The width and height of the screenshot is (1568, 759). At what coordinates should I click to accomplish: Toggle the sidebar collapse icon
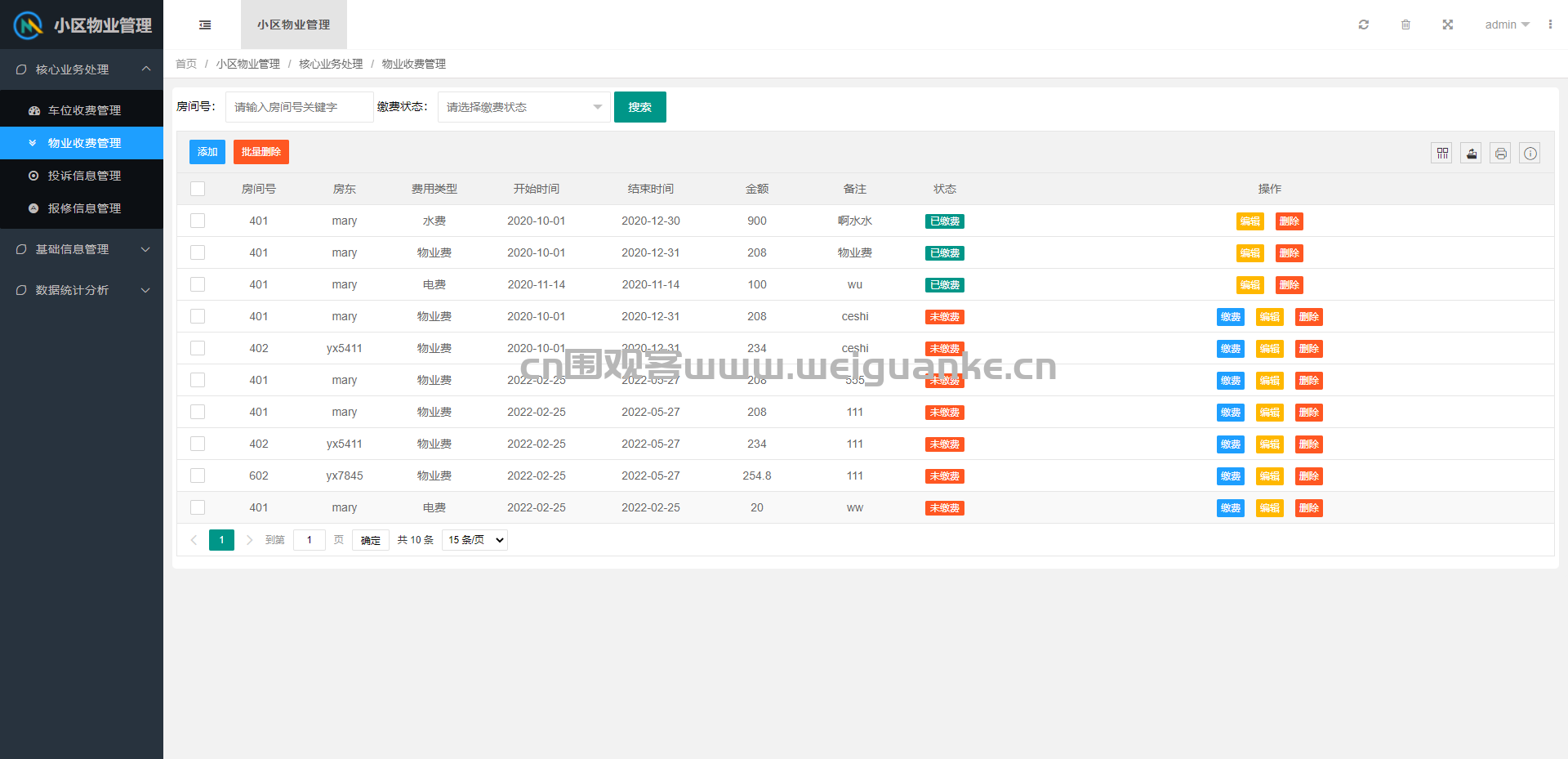[x=205, y=25]
